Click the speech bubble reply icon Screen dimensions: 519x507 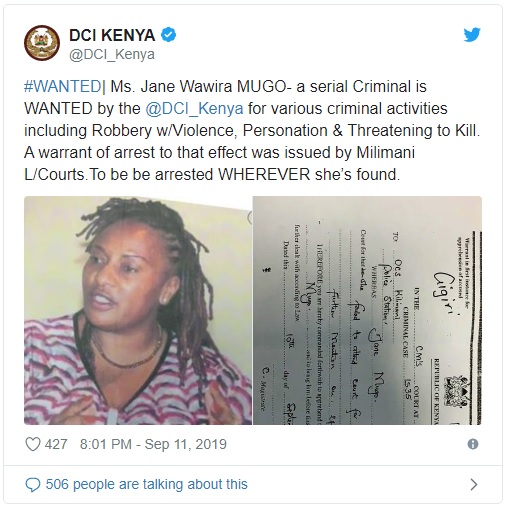(x=33, y=484)
